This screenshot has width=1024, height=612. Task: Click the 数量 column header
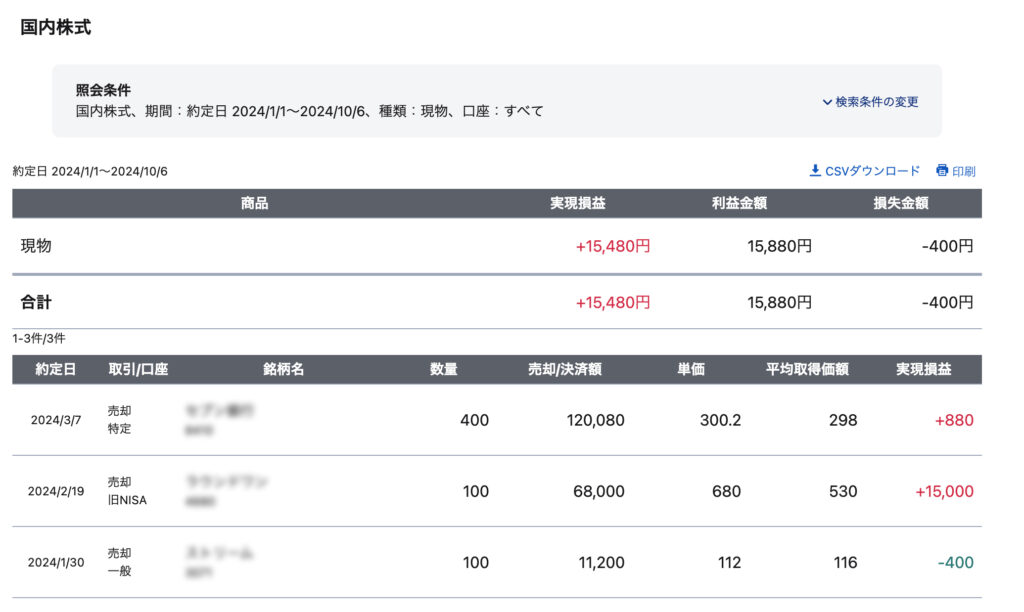coord(443,369)
